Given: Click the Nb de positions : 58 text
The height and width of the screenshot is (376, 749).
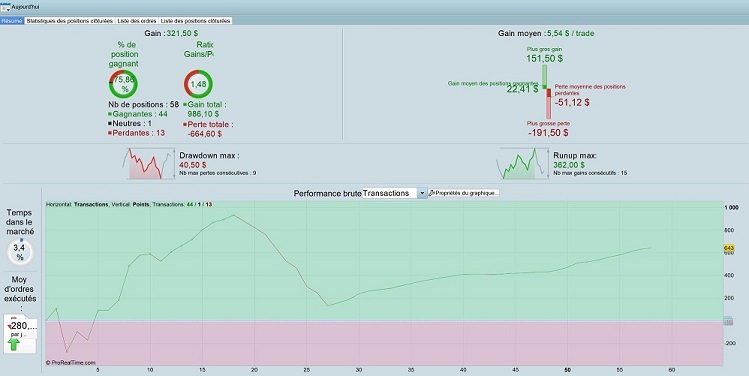Looking at the screenshot, I should (144, 104).
